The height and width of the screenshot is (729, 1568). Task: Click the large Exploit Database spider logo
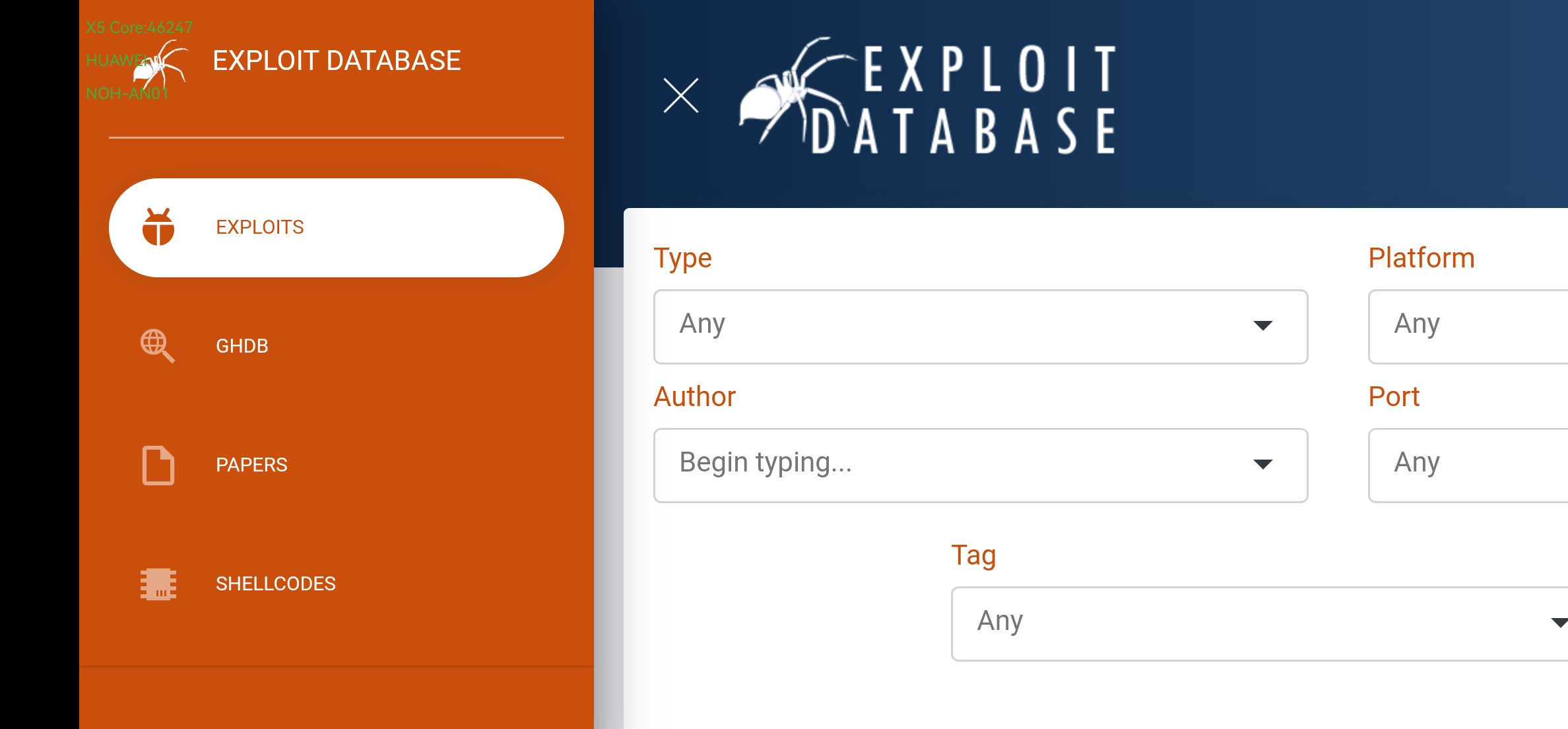pyautogui.click(x=928, y=96)
